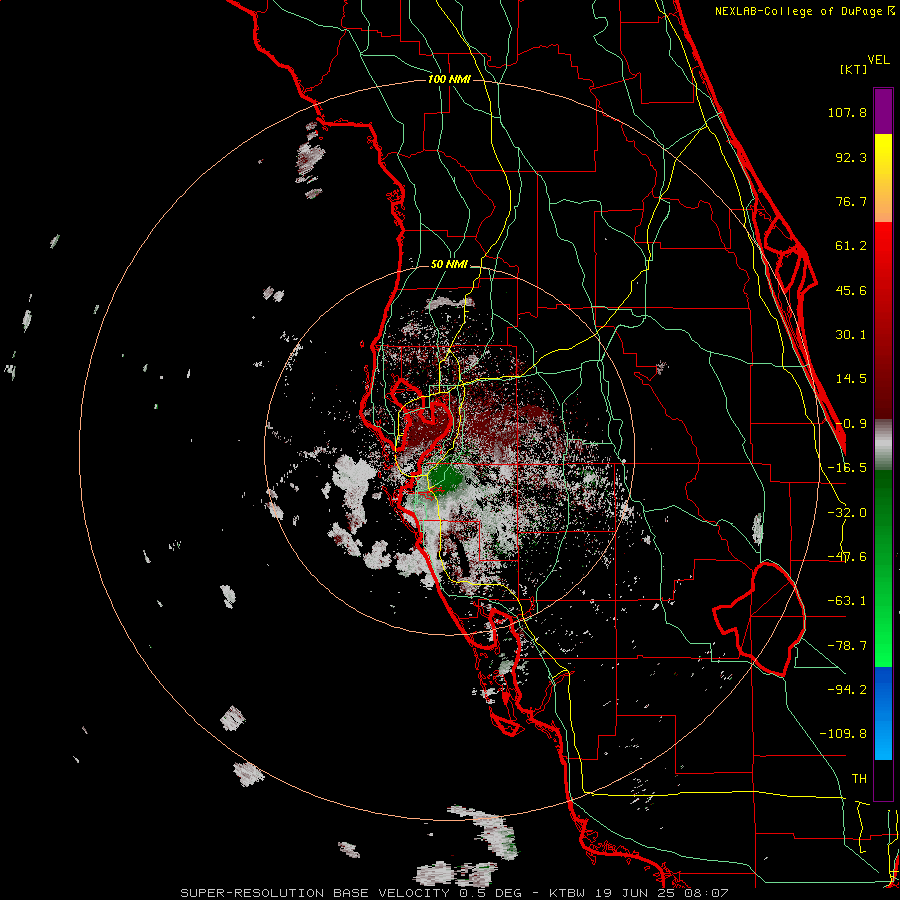Click the VEL legend title
The width and height of the screenshot is (900, 900).
point(878,60)
